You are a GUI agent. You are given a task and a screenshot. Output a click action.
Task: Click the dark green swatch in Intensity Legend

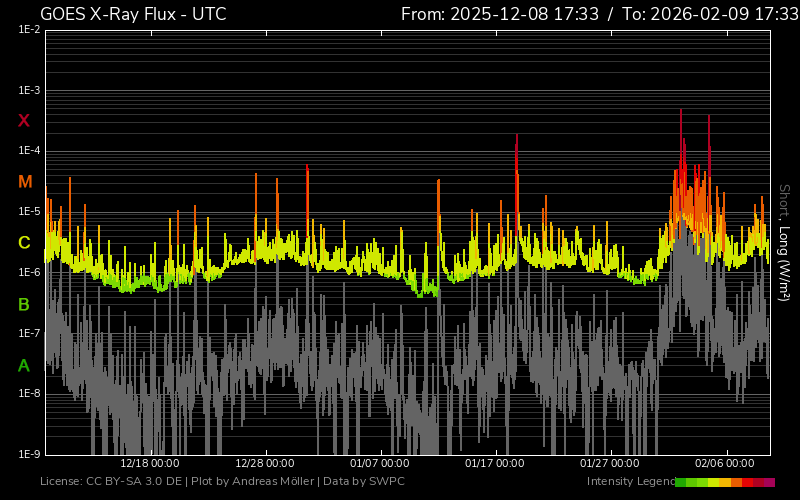[681, 482]
